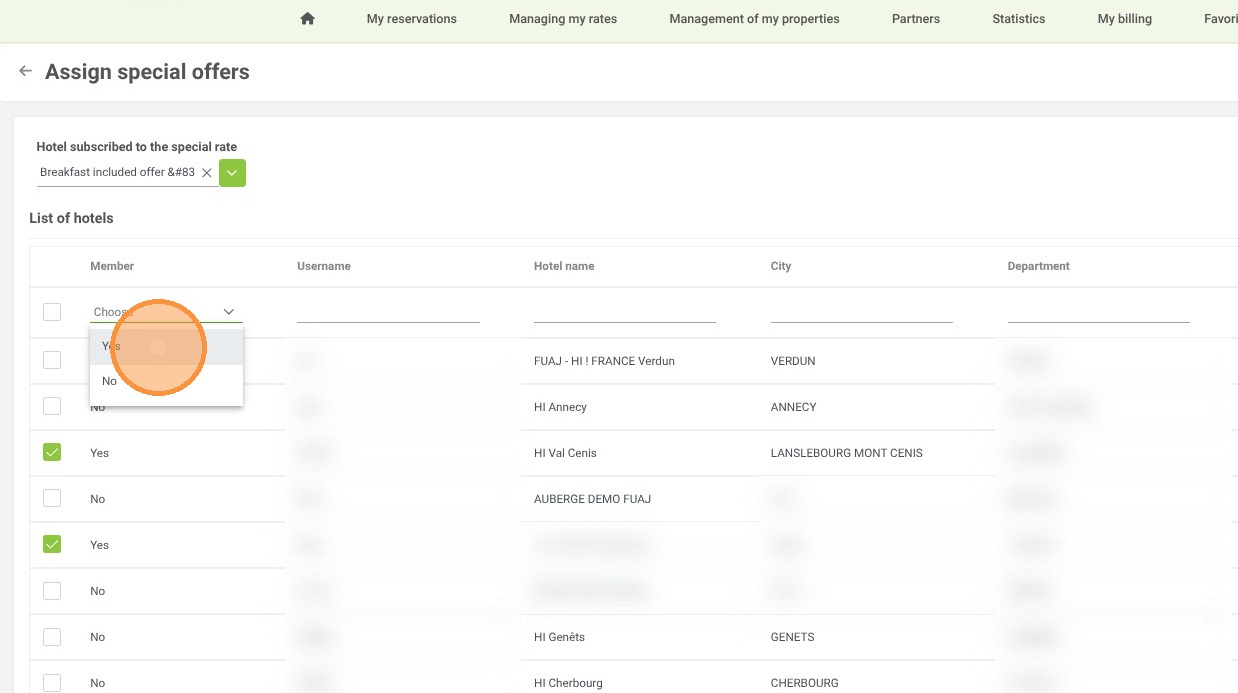The height and width of the screenshot is (693, 1238).
Task: Sort by the City column header
Action: 781,266
